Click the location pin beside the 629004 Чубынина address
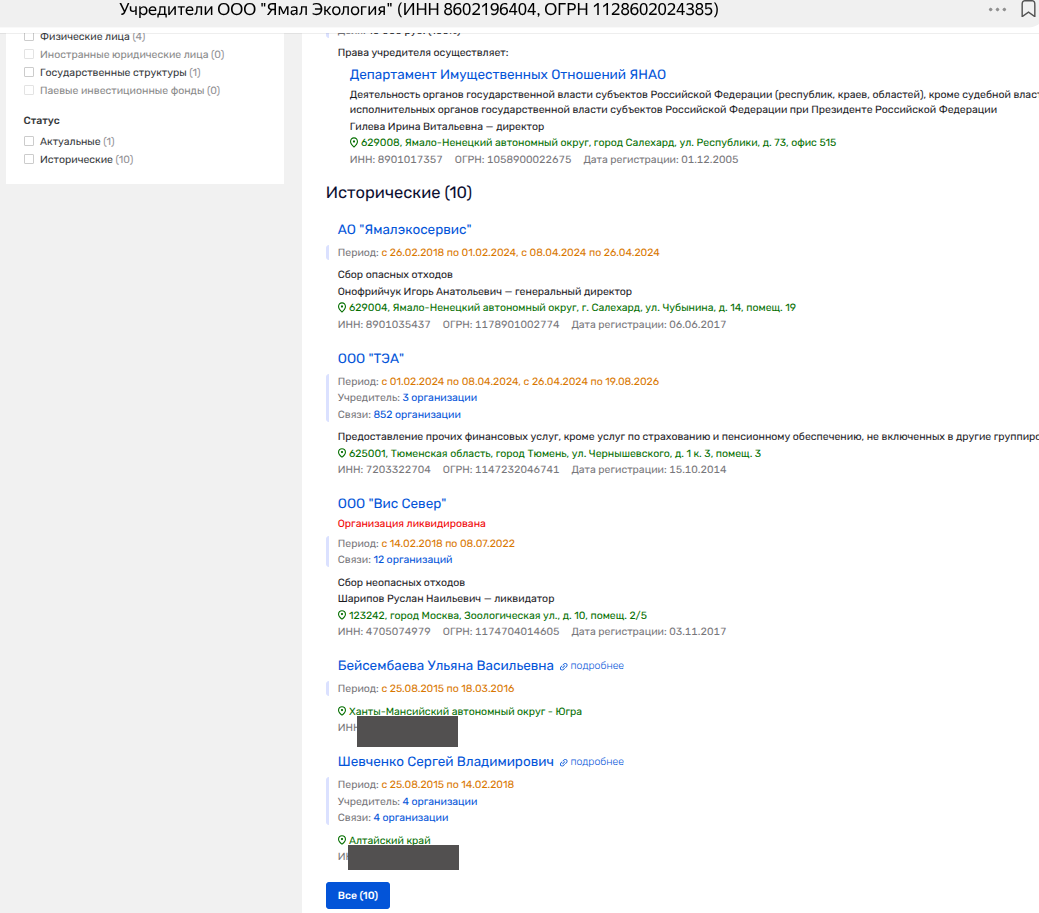1039x913 pixels. tap(342, 307)
